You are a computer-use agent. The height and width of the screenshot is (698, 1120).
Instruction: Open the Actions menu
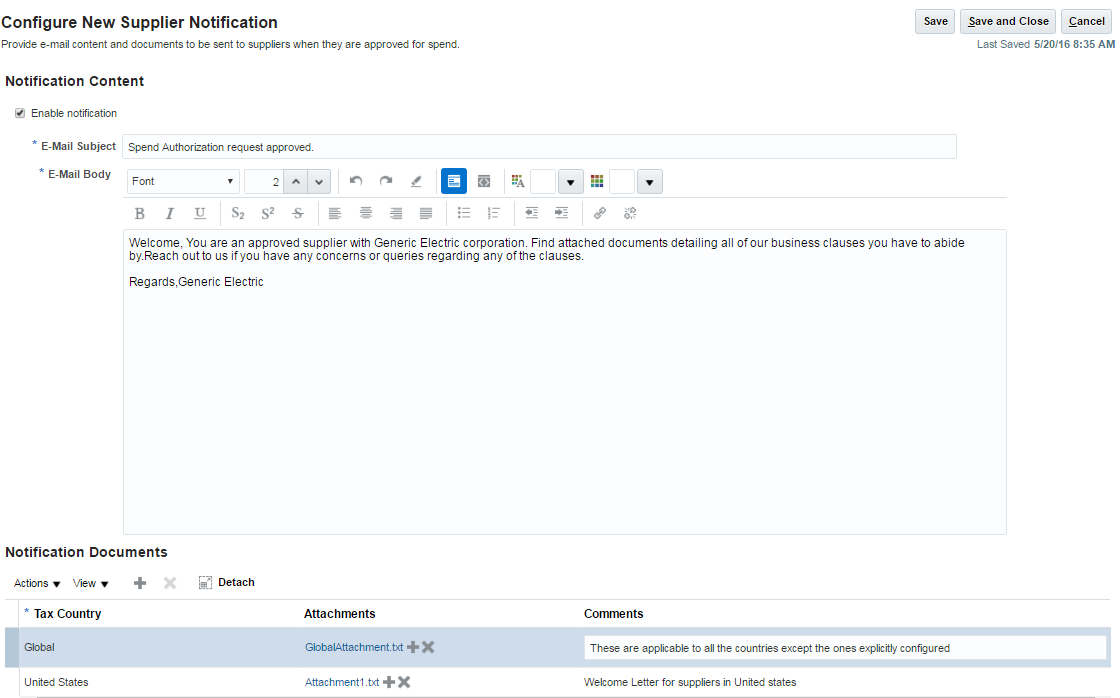[x=37, y=583]
